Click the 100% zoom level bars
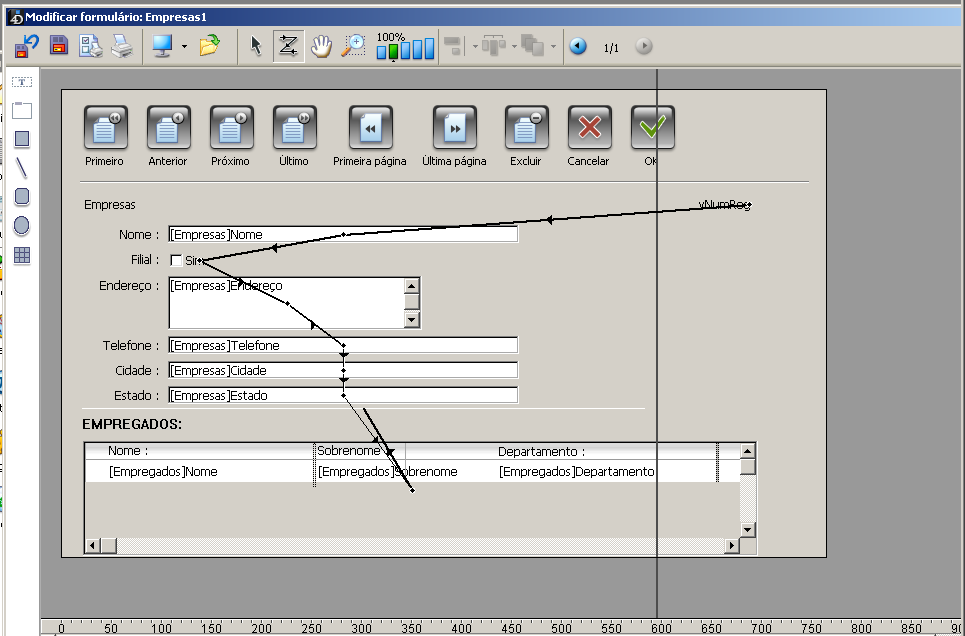The width and height of the screenshot is (965, 636). point(405,48)
